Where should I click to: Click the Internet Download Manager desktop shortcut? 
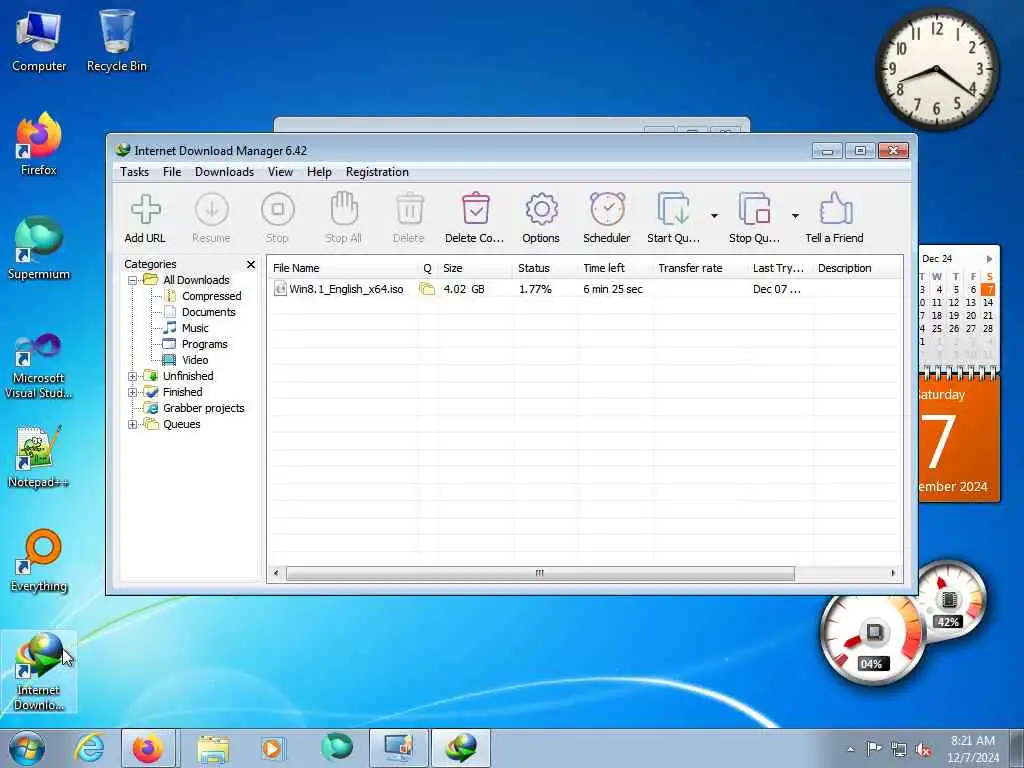click(39, 671)
